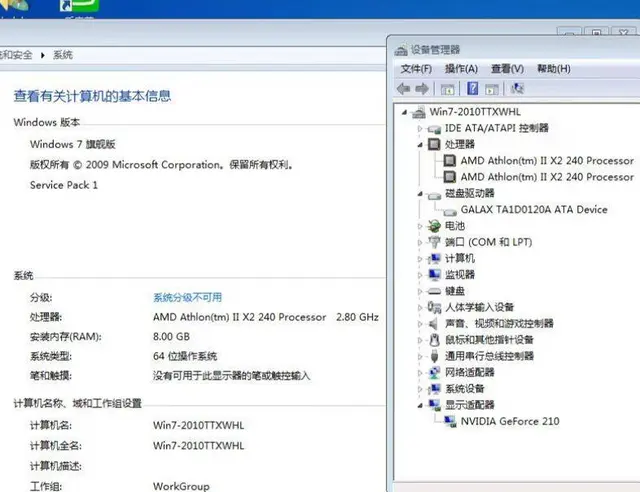Select the second AMD Athlon II X2 240 processor entry
The height and width of the screenshot is (492, 640).
[547, 177]
